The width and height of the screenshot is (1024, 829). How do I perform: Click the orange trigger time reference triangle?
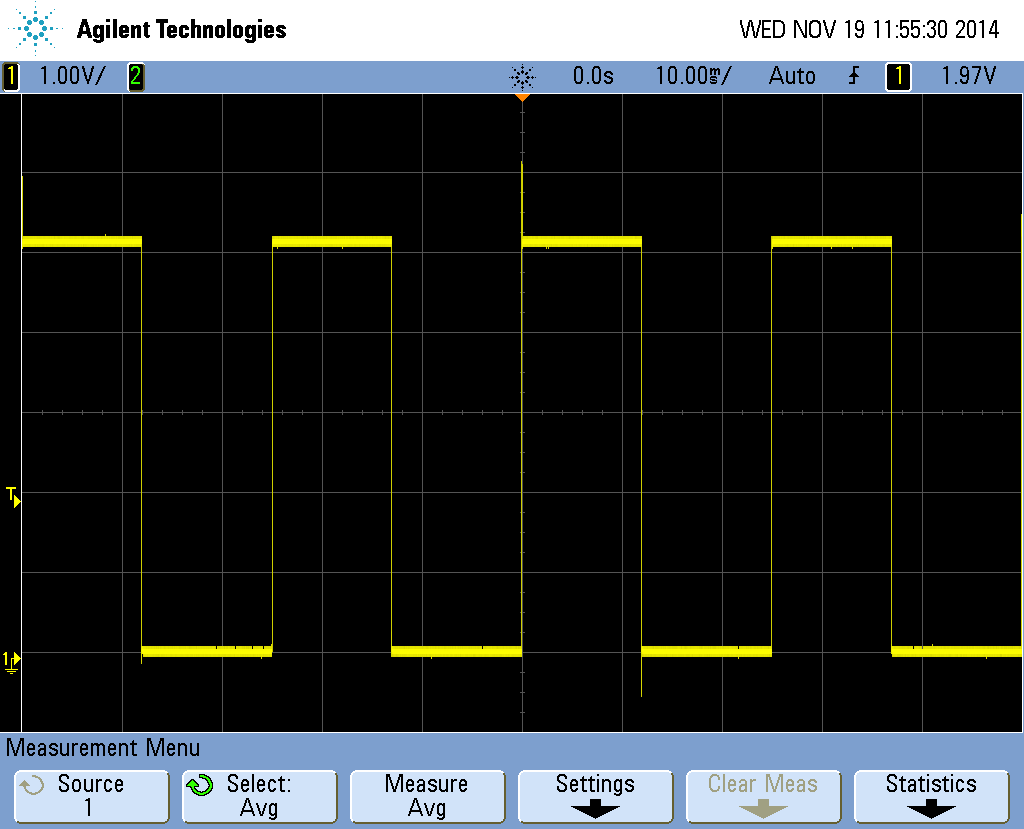(x=521, y=98)
